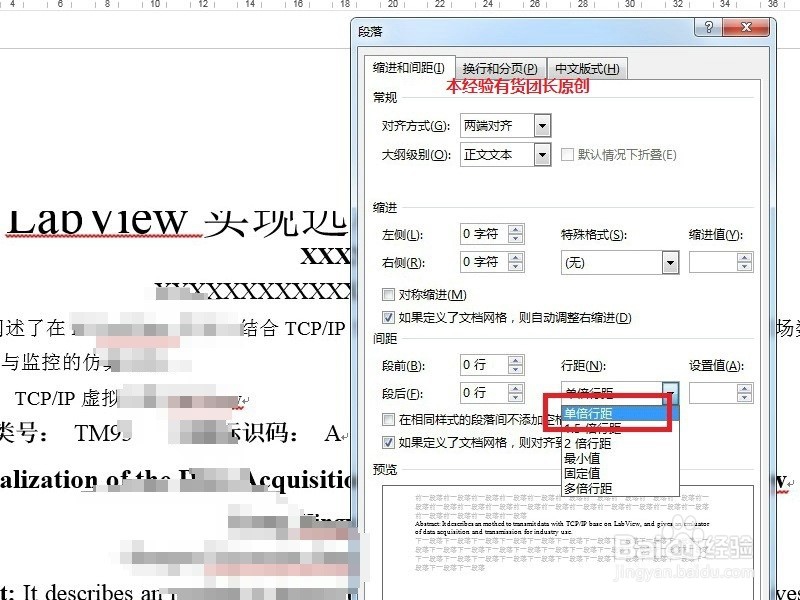Click the 左侧 indent input field
This screenshot has width=800, height=600.
click(484, 234)
